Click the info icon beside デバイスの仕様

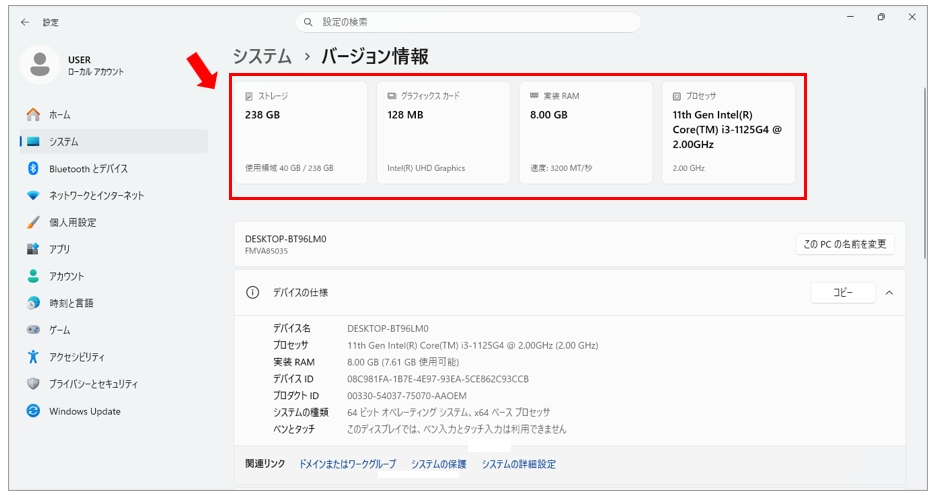click(253, 292)
